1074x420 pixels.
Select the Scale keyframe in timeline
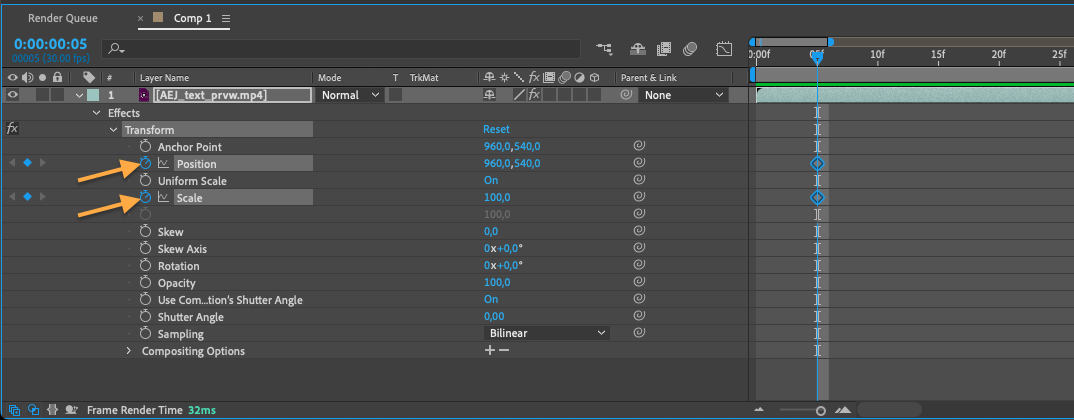(x=816, y=197)
